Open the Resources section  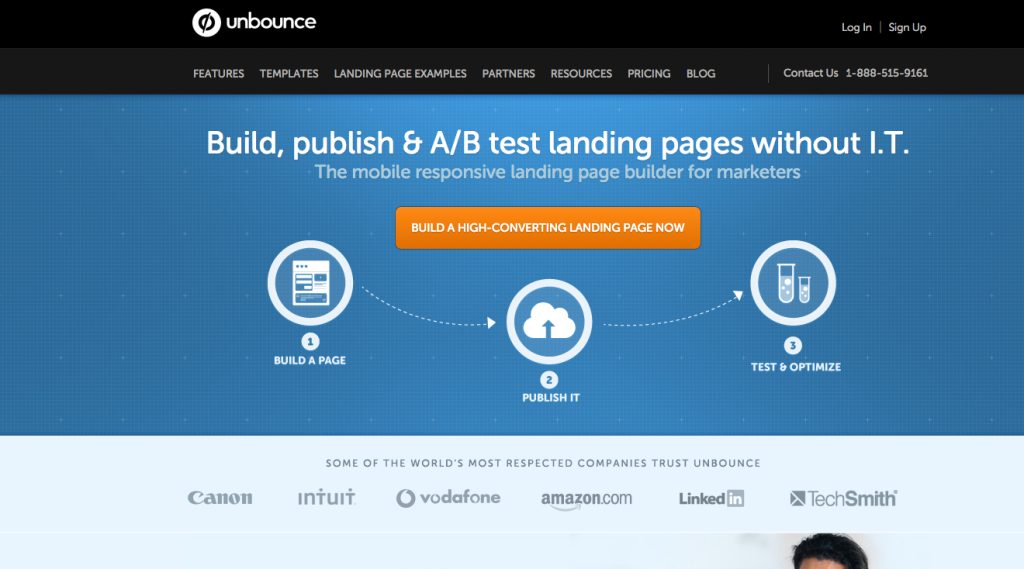coord(581,74)
